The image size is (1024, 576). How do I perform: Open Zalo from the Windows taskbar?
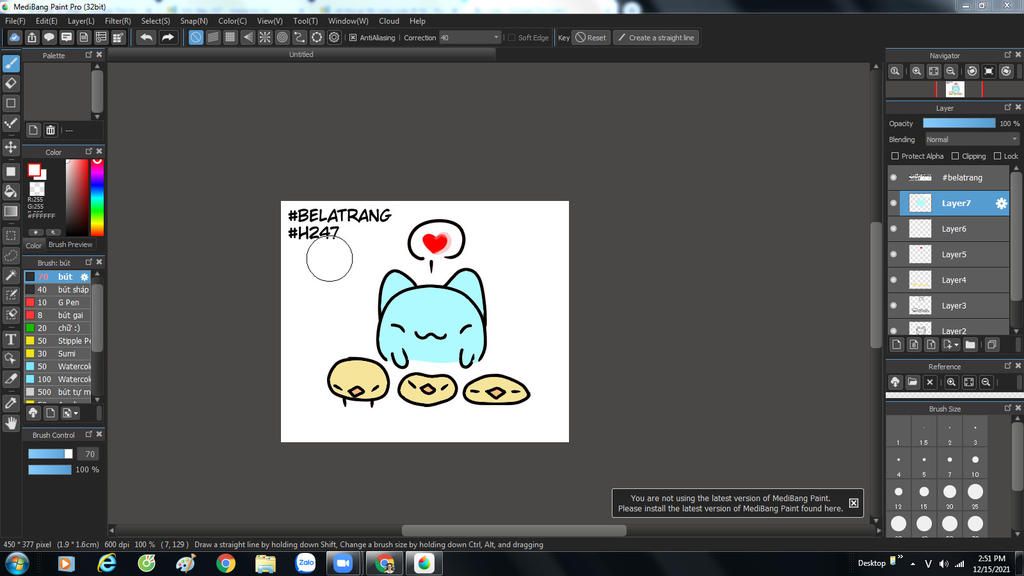pyautogui.click(x=305, y=563)
